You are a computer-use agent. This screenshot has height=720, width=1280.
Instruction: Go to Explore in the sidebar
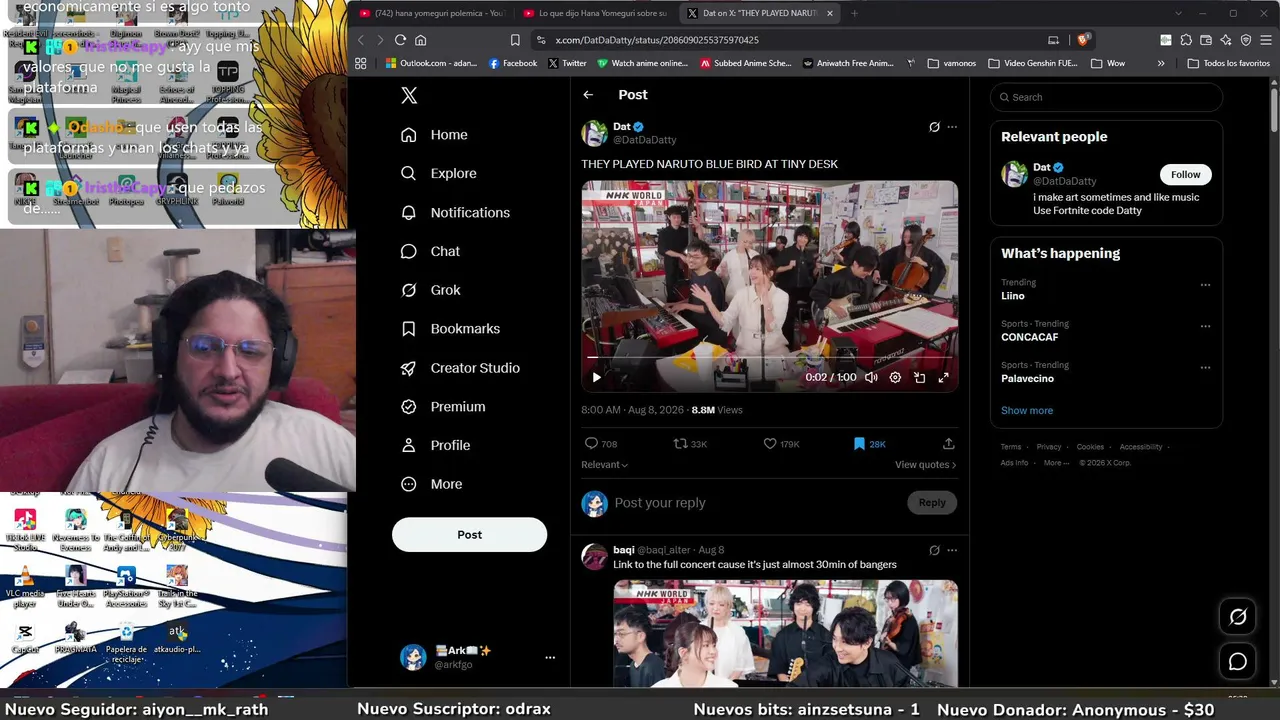pos(439,173)
